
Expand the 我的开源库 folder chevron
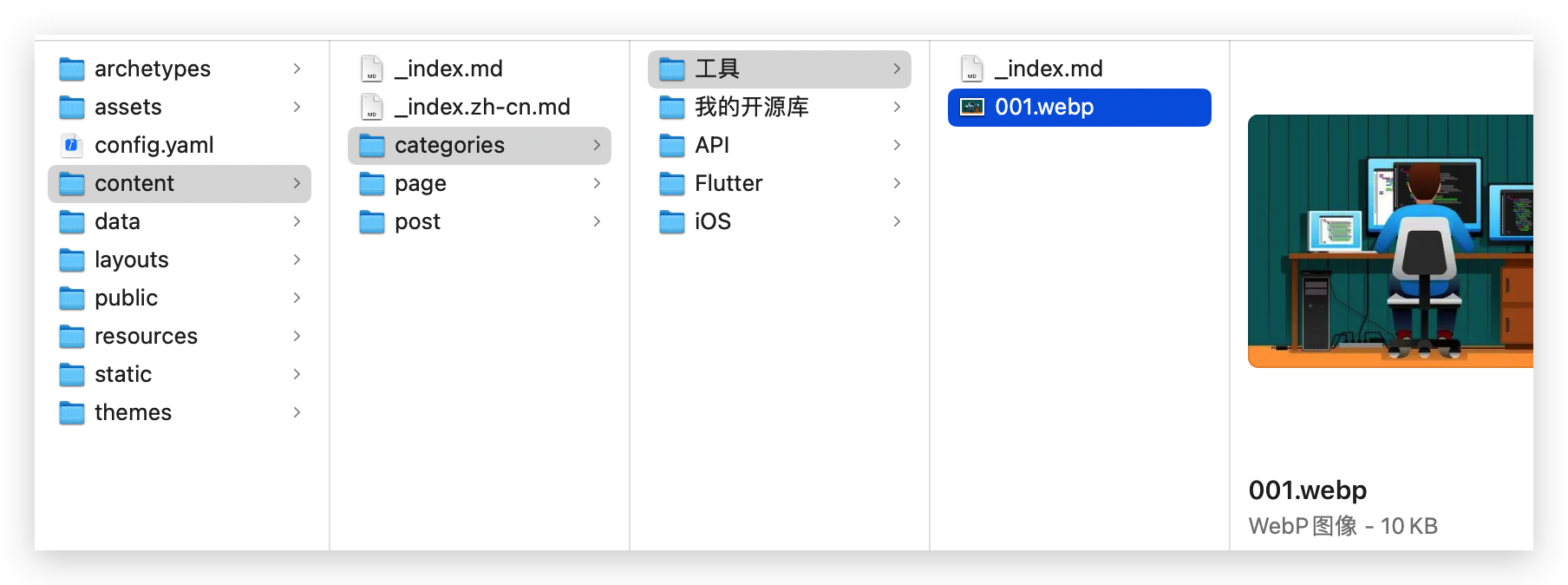click(897, 107)
